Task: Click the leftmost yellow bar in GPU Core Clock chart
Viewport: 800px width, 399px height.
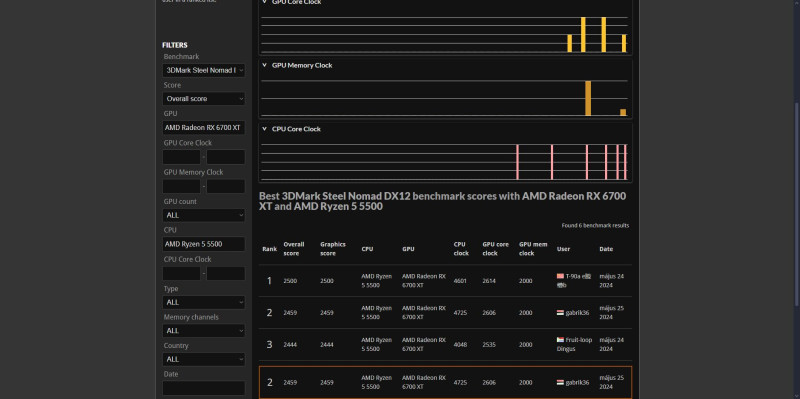Action: tap(569, 43)
